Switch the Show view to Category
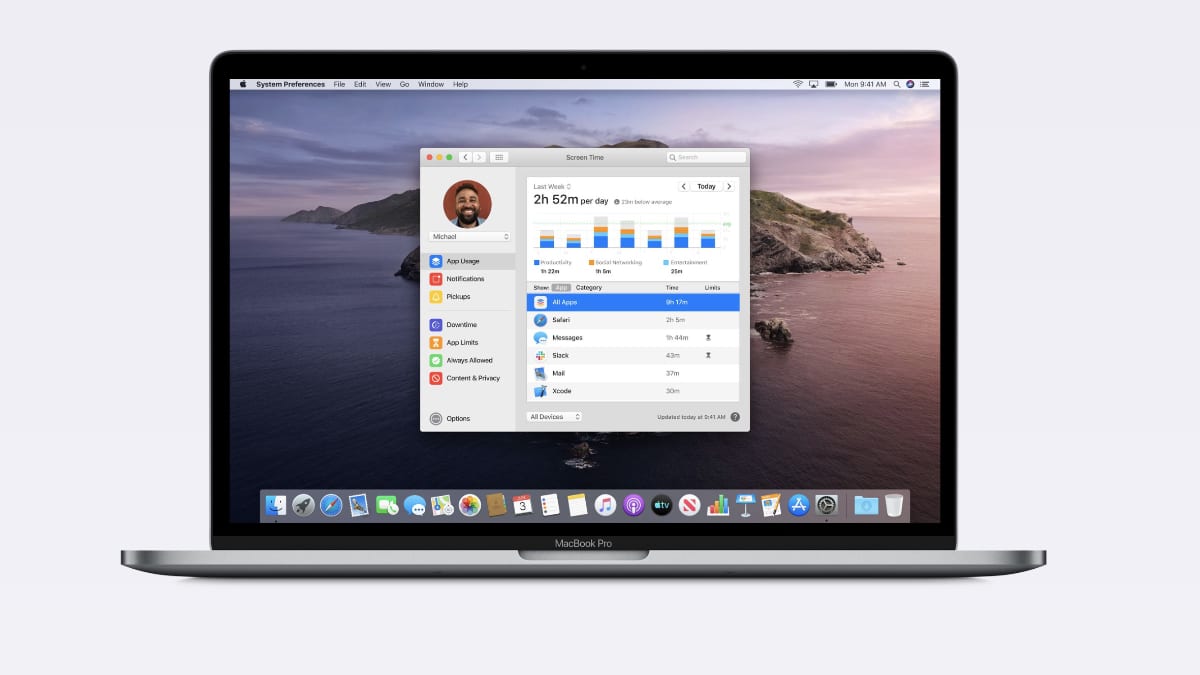Viewport: 1200px width, 675px height. (589, 288)
